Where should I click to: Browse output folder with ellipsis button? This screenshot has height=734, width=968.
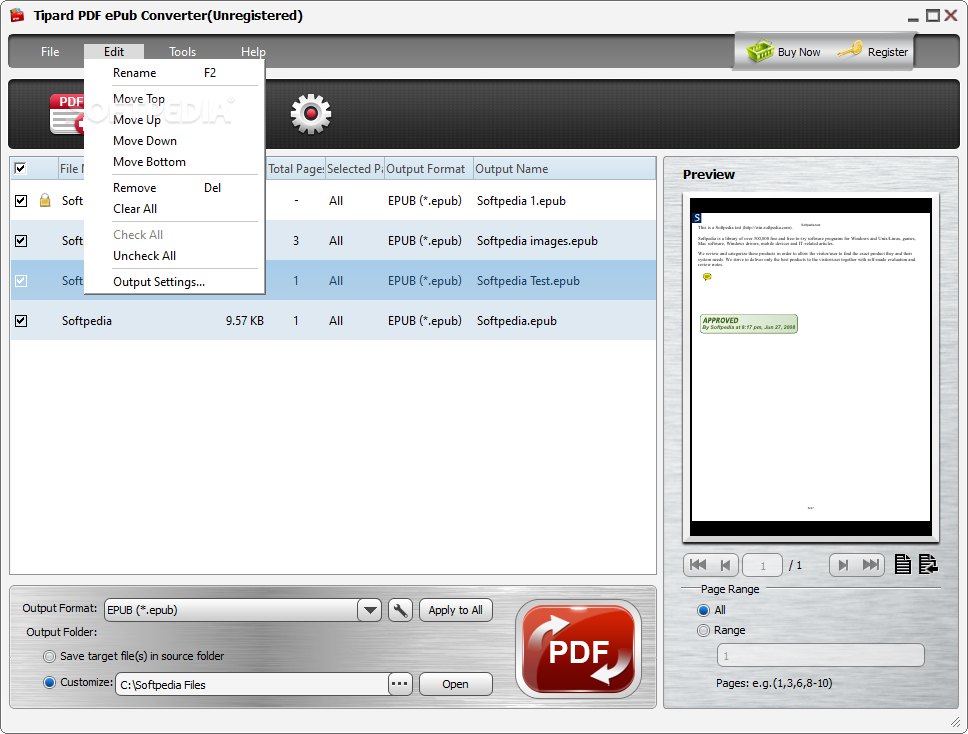(x=400, y=684)
